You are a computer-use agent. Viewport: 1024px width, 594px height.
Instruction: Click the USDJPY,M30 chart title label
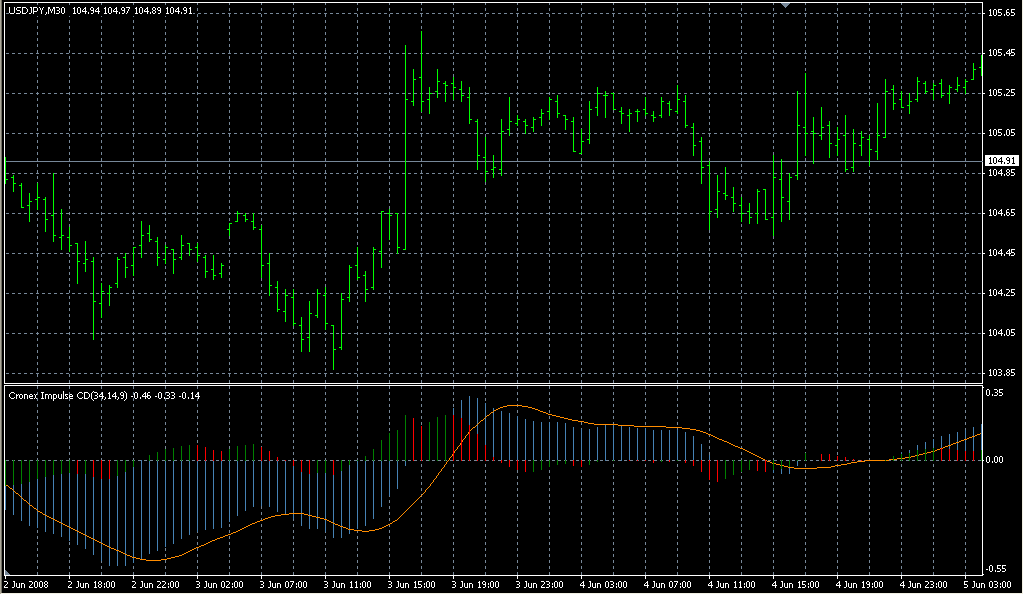[37, 11]
